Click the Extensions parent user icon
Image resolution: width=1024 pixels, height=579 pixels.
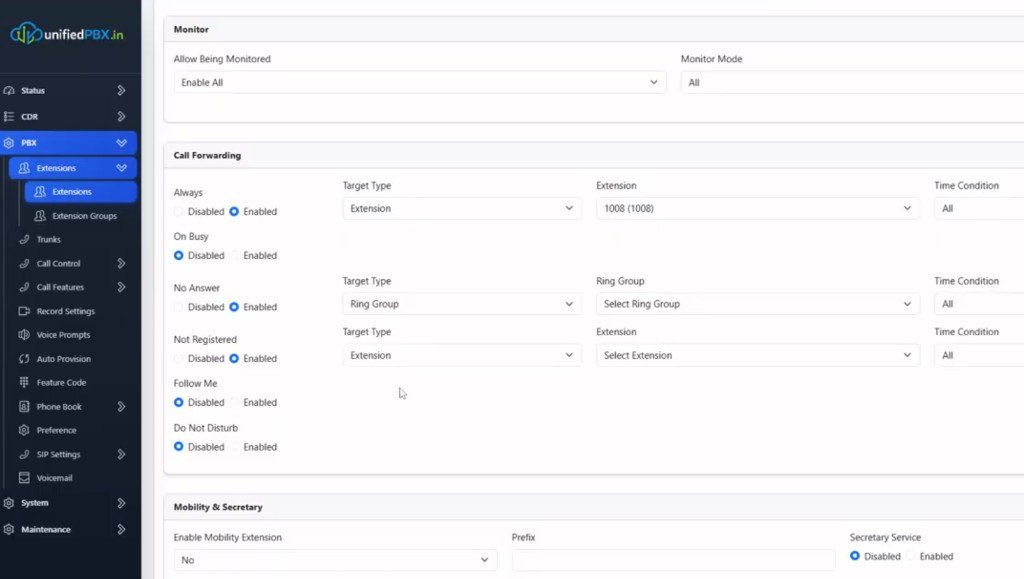point(24,168)
